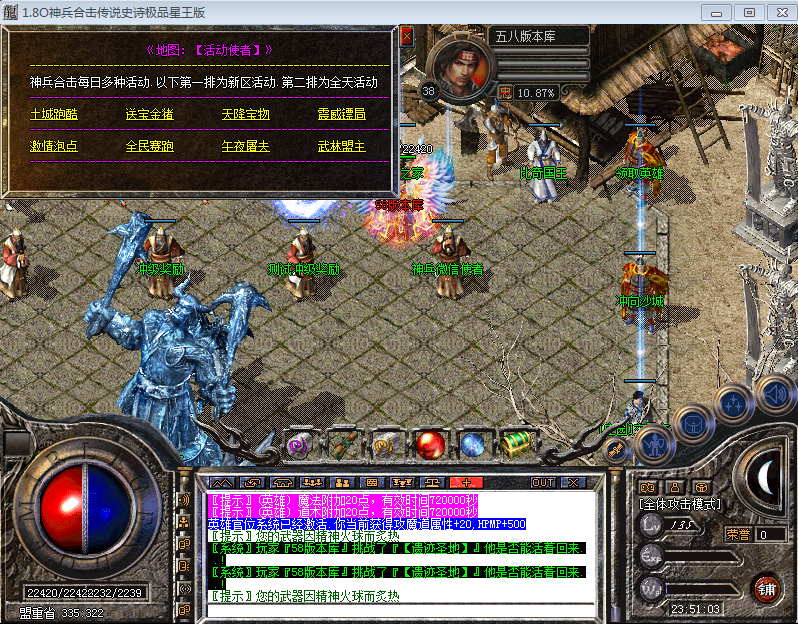
Task: Toggle the list-with-sound channel filter
Action: pos(184,565)
